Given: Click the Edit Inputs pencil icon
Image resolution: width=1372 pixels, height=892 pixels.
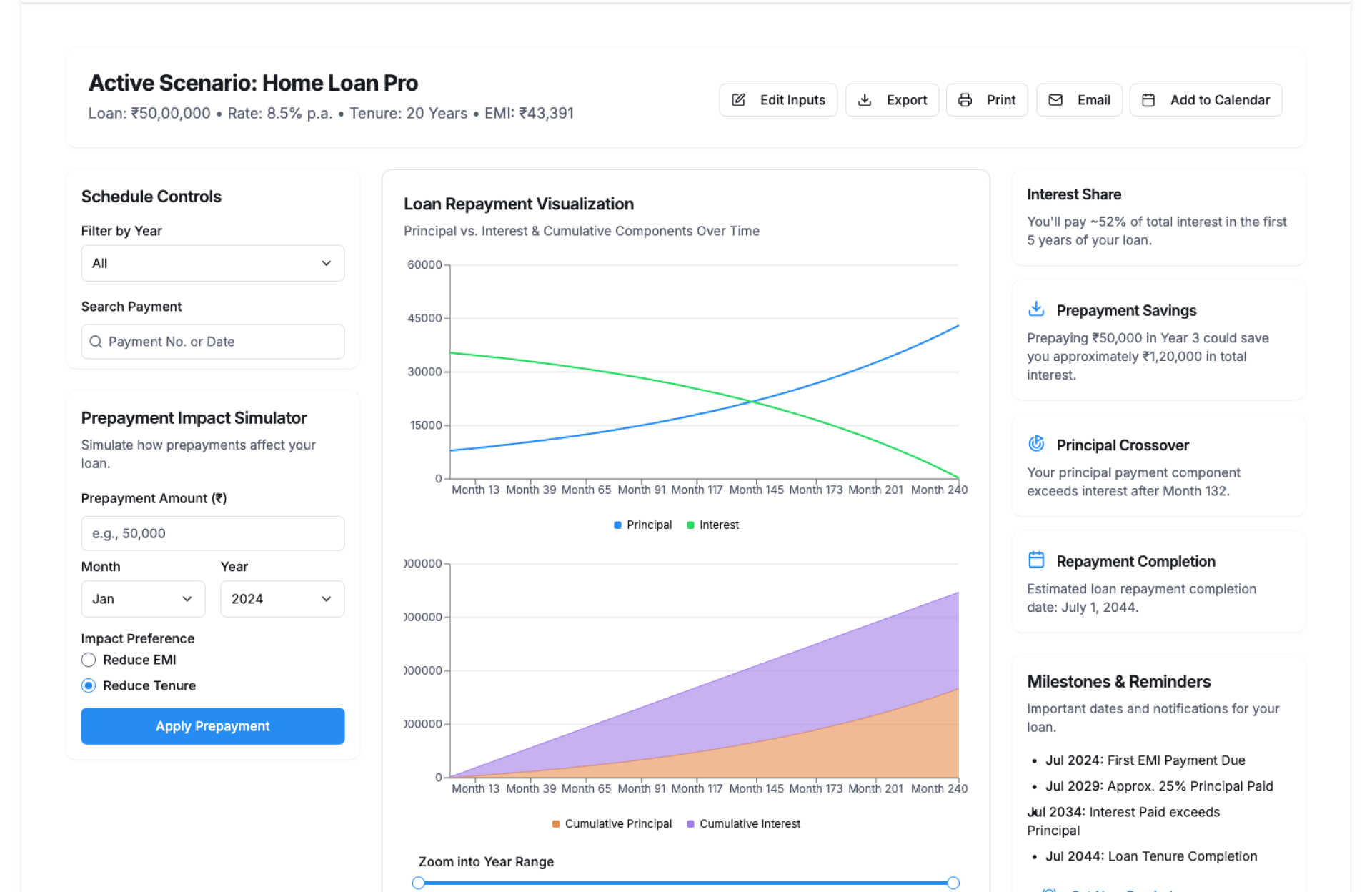Looking at the screenshot, I should point(739,100).
